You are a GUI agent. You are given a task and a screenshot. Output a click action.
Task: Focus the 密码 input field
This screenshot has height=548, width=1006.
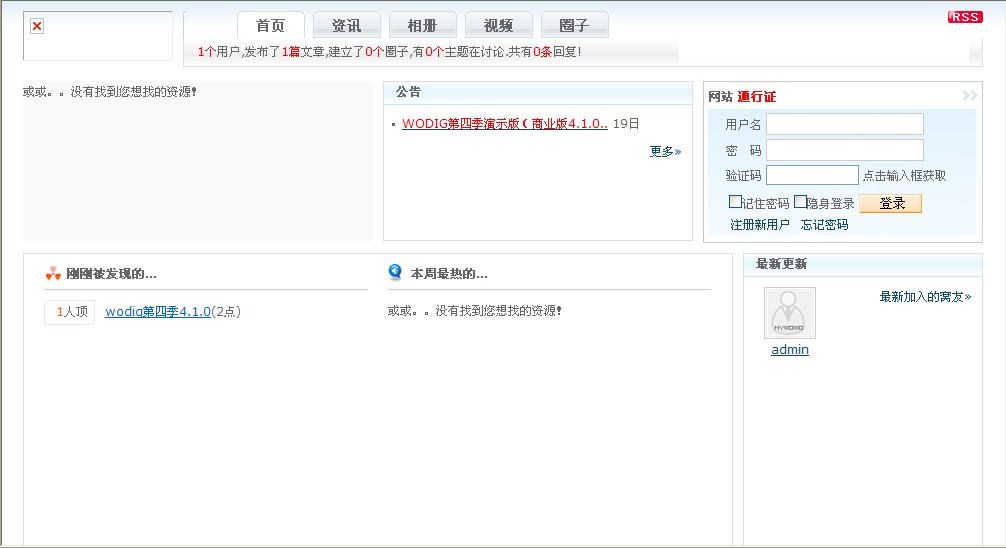click(845, 150)
